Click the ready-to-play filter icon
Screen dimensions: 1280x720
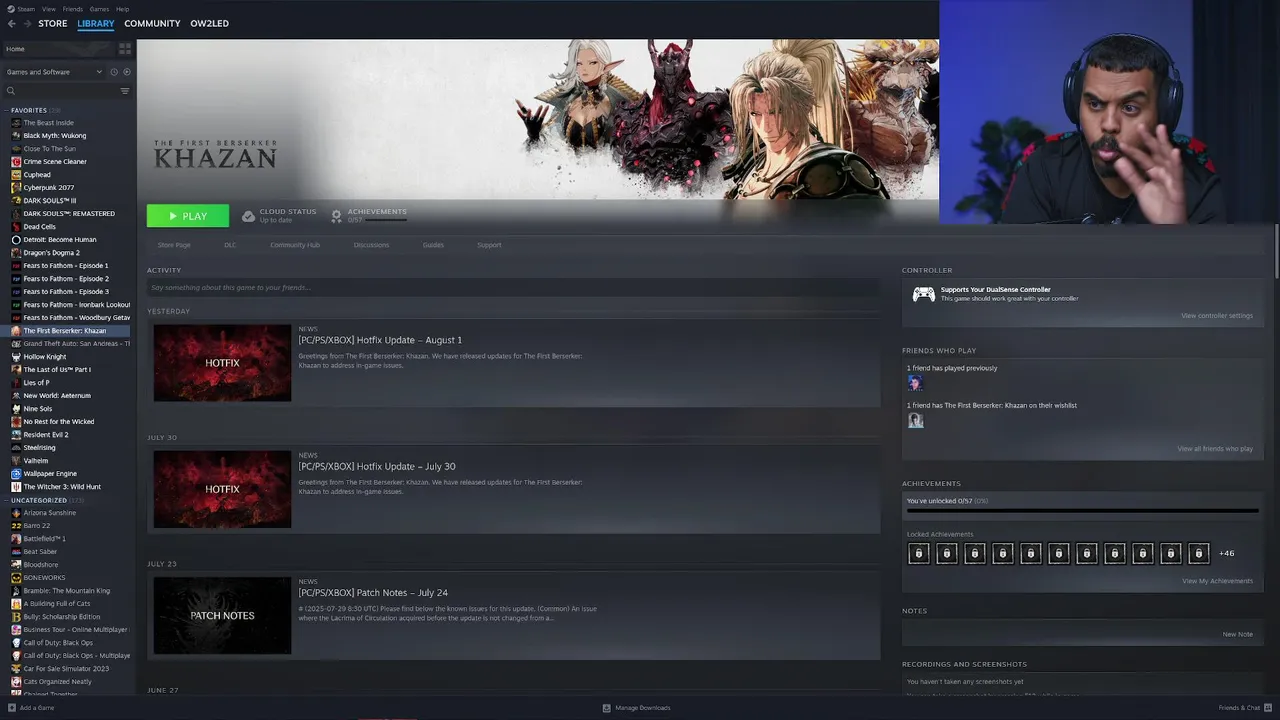pyautogui.click(x=126, y=72)
